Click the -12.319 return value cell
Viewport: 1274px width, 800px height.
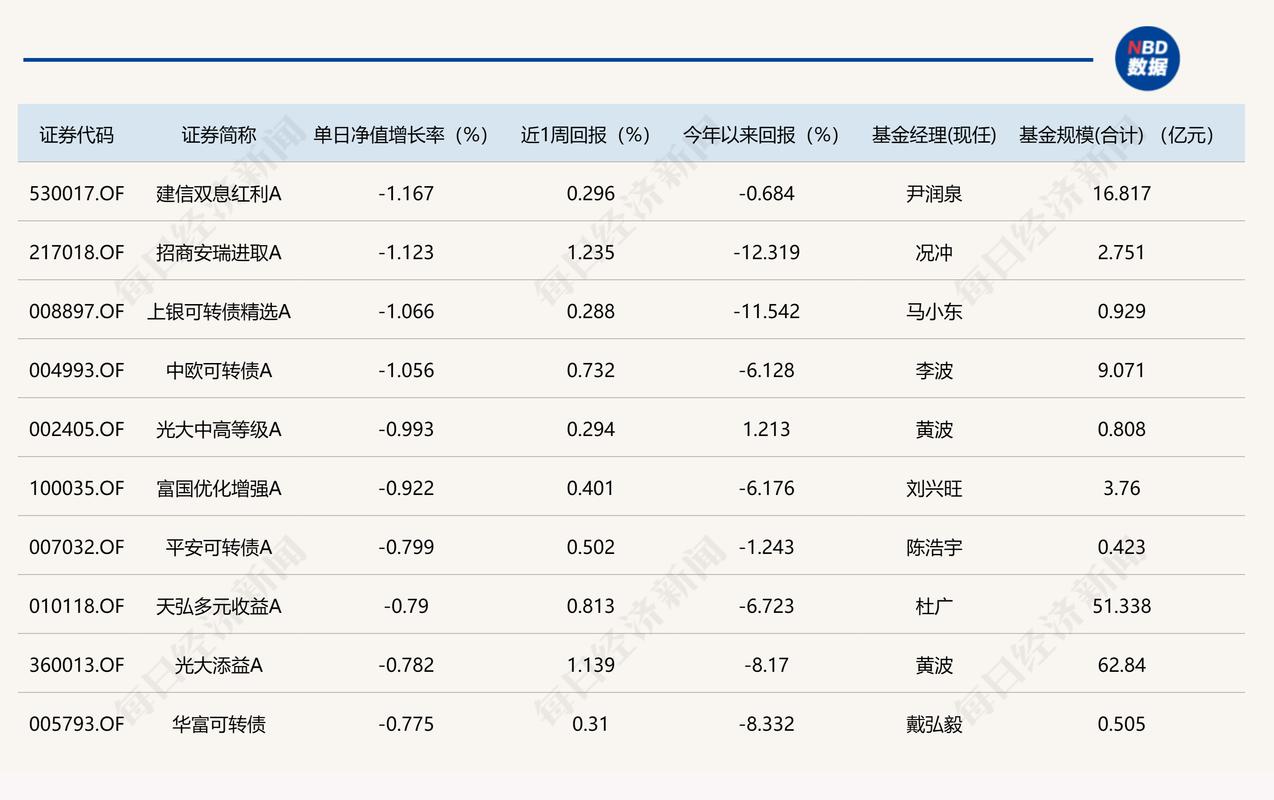coord(765,252)
